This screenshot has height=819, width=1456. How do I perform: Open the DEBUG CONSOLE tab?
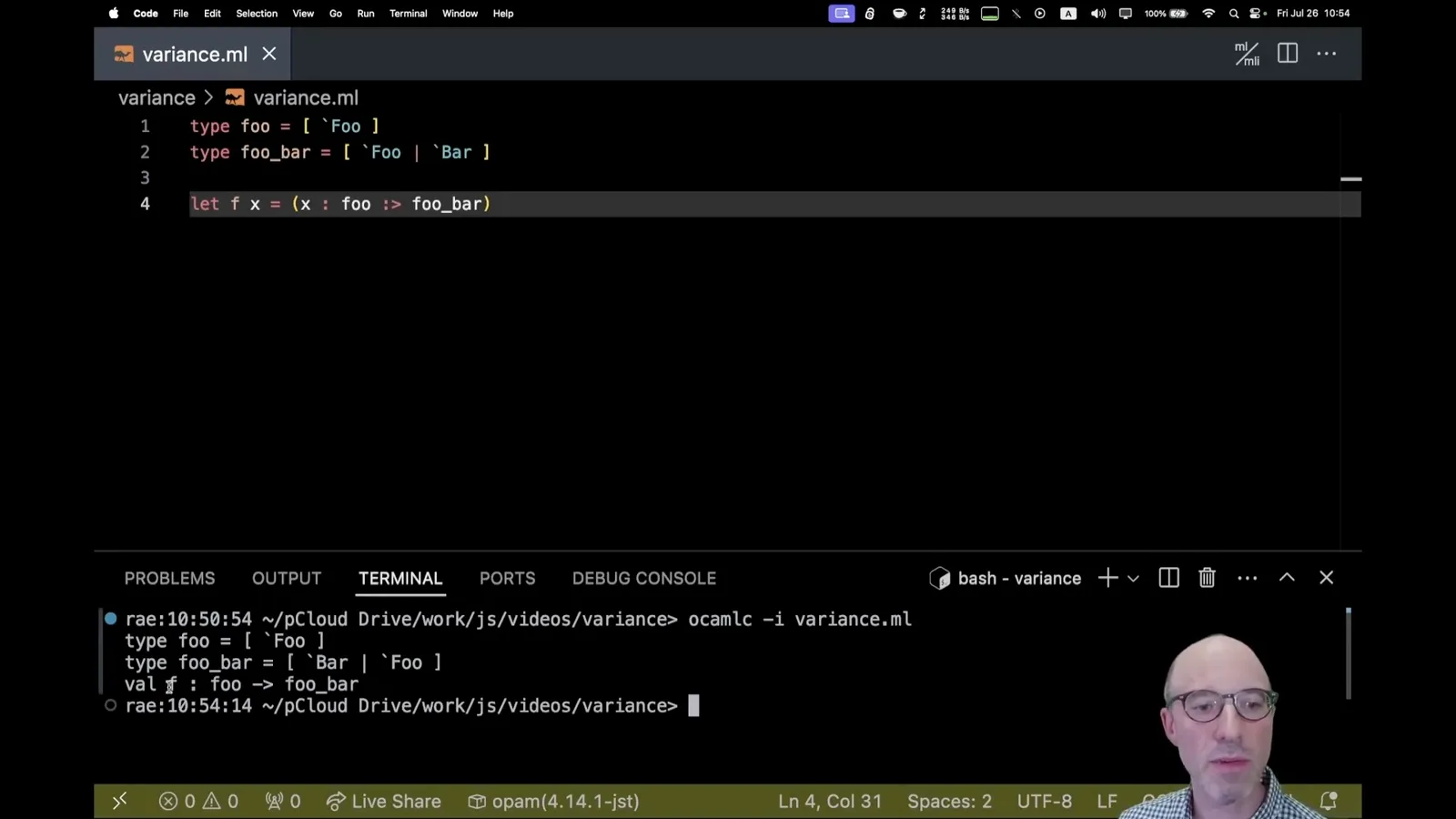click(x=644, y=578)
